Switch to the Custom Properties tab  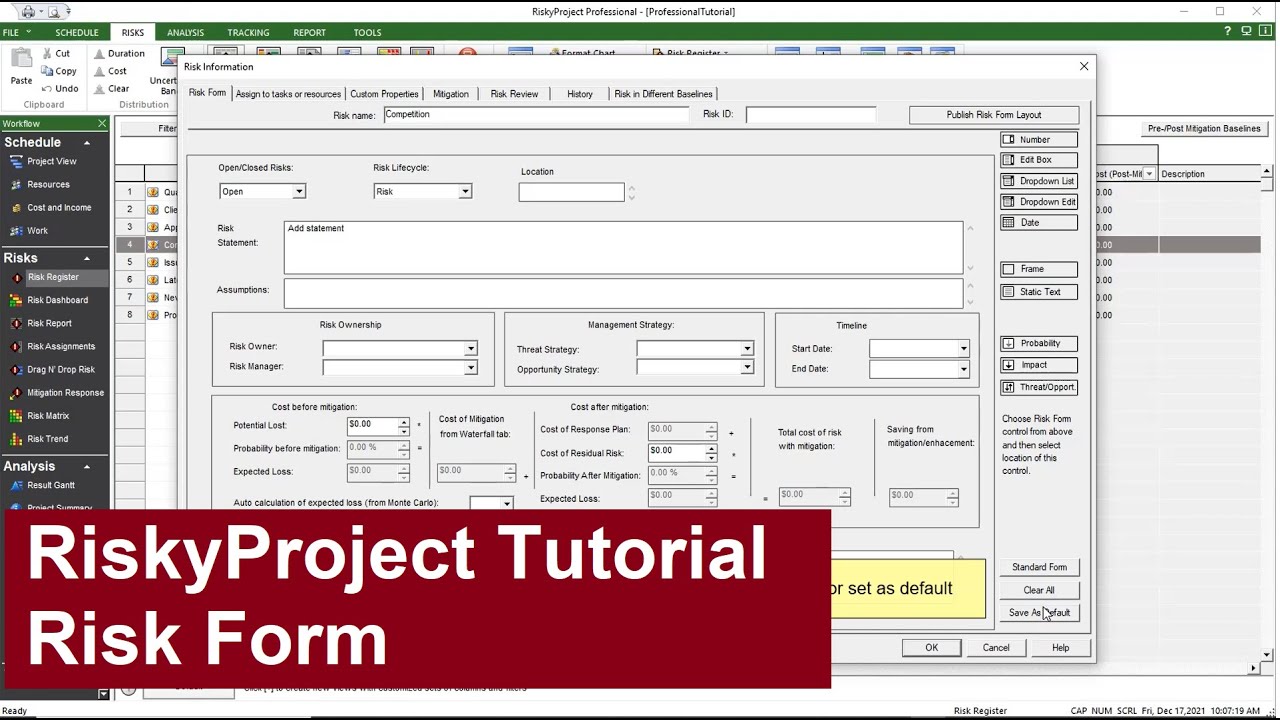pos(384,94)
